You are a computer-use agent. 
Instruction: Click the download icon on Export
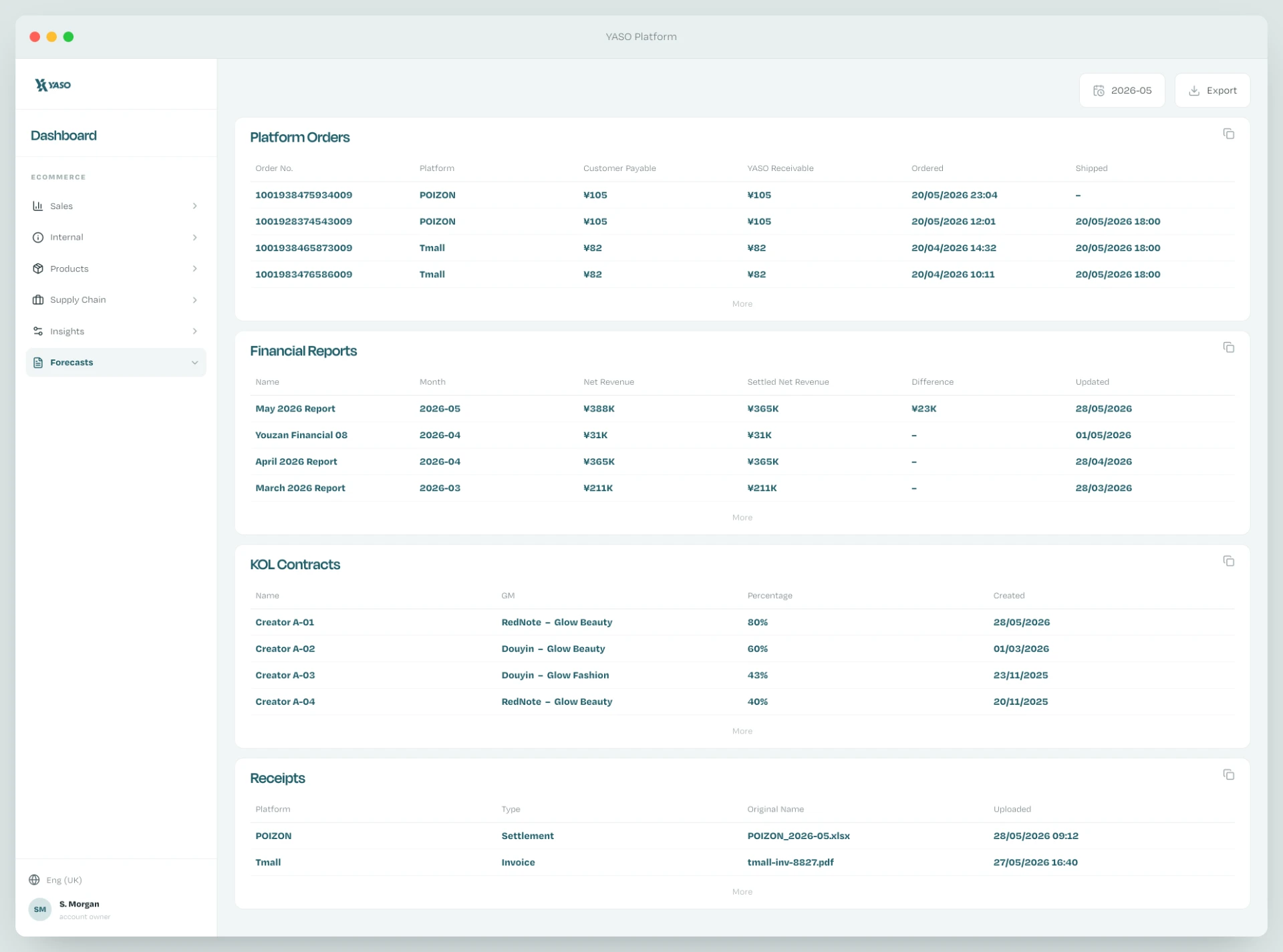pyautogui.click(x=1194, y=90)
